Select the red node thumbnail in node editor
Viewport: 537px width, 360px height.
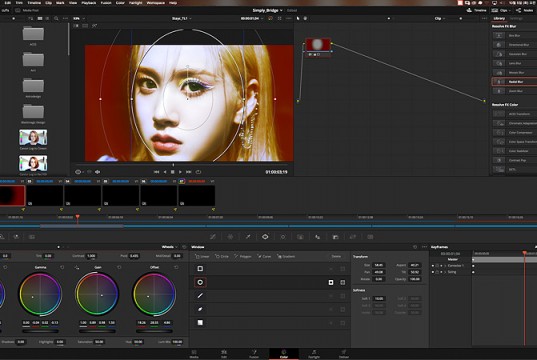coord(318,45)
